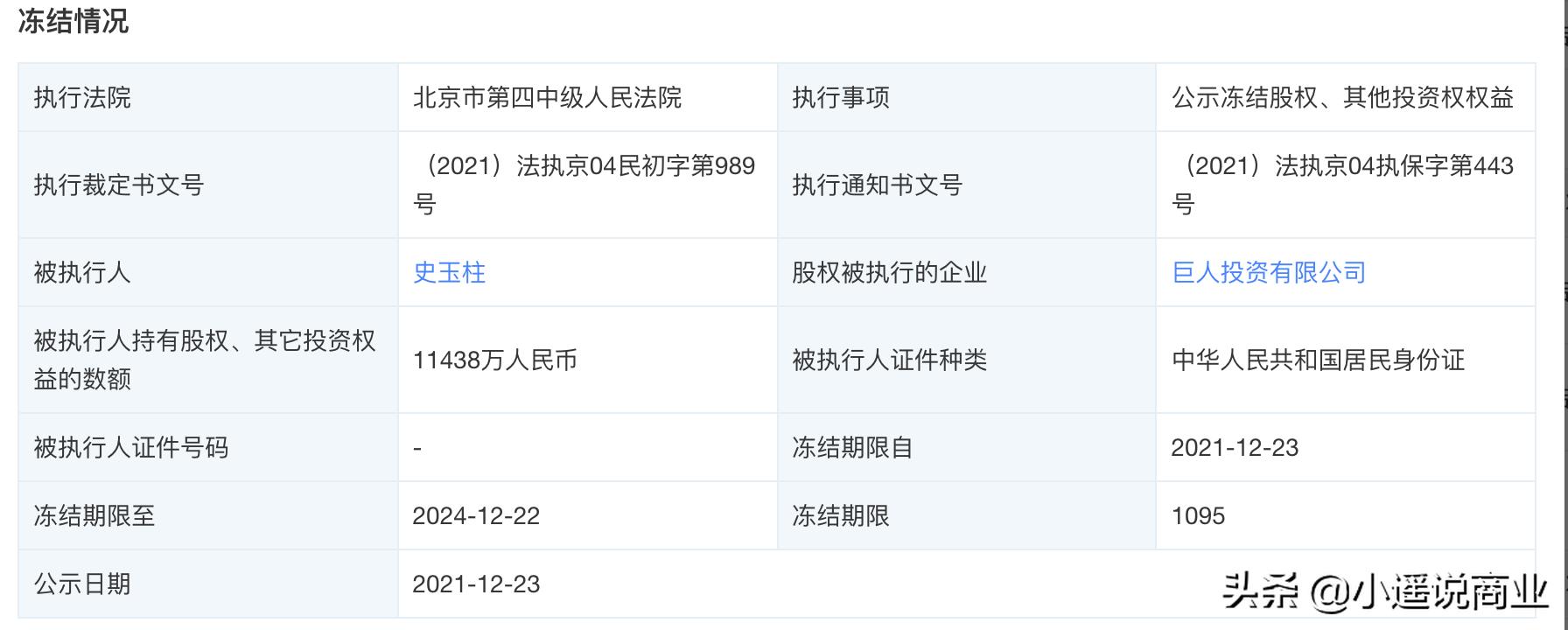Click the 执行事项 label cell

coord(841,97)
